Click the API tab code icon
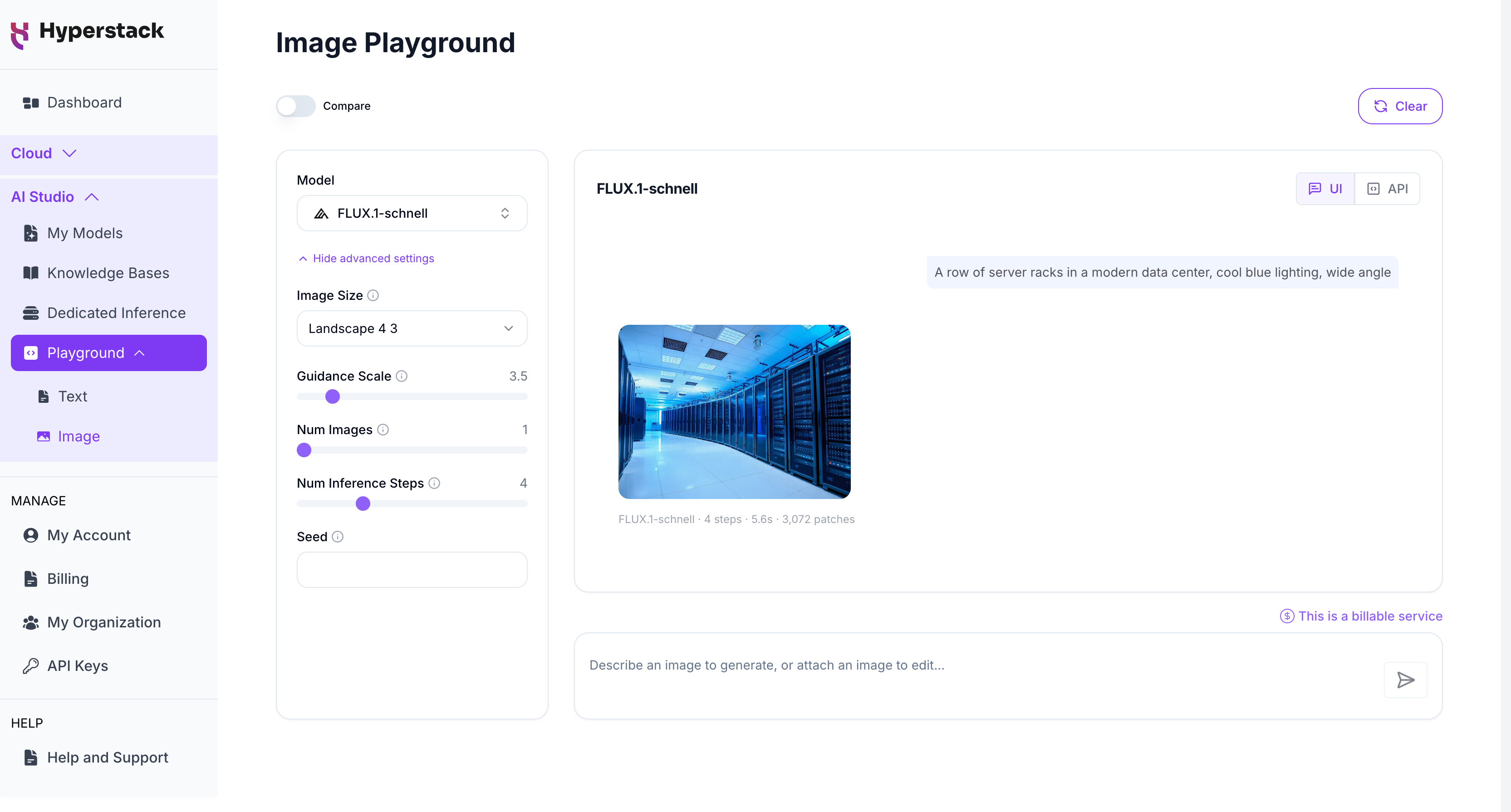This screenshot has width=1511, height=812. (x=1373, y=189)
